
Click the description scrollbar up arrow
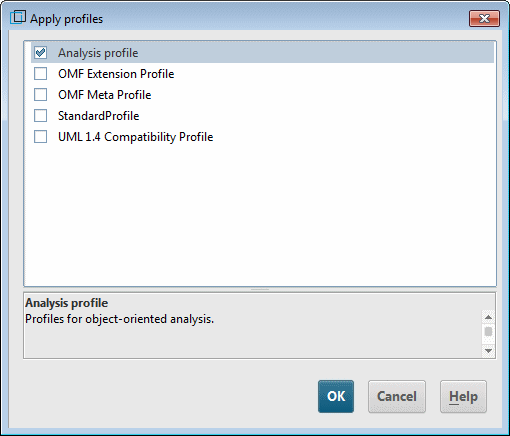coord(488,317)
